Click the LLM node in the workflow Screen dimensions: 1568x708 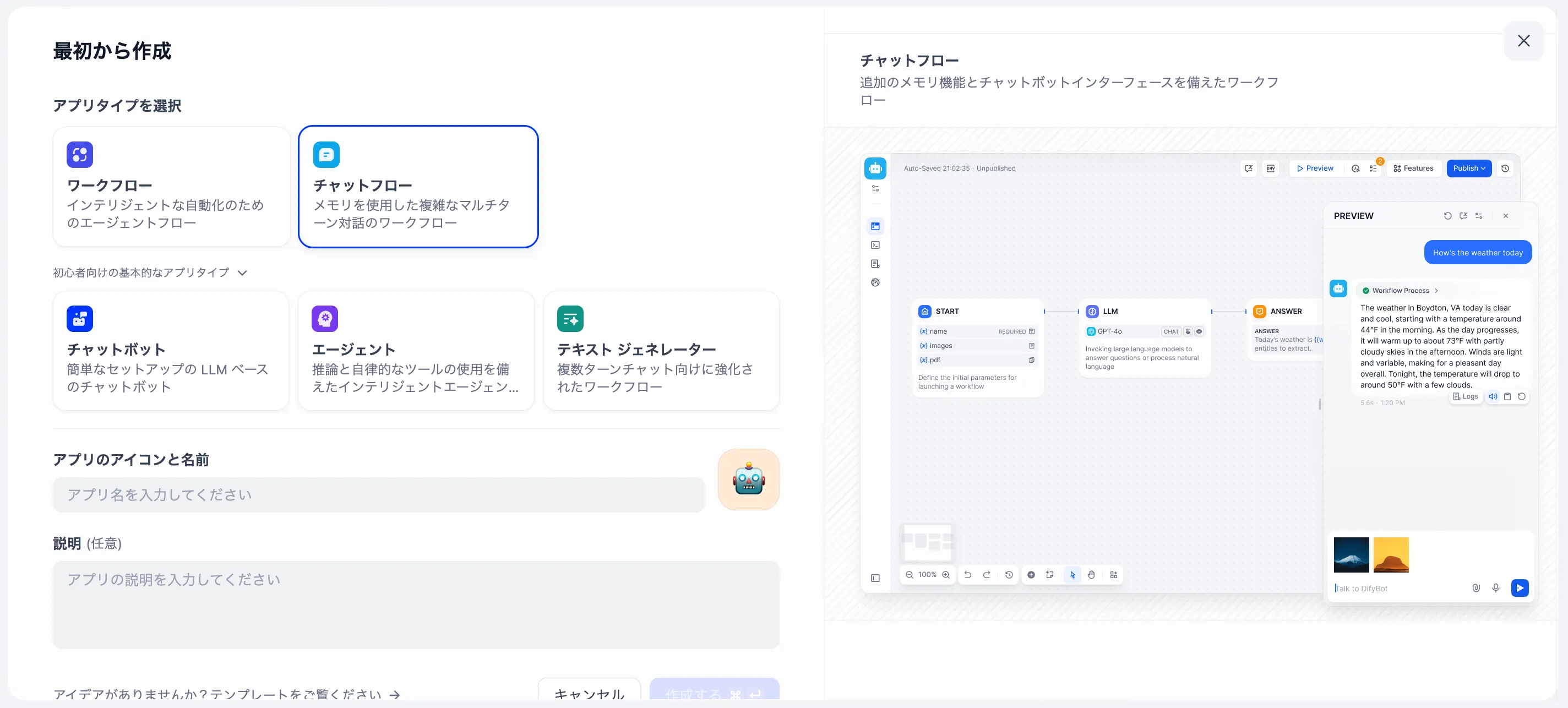(1145, 338)
